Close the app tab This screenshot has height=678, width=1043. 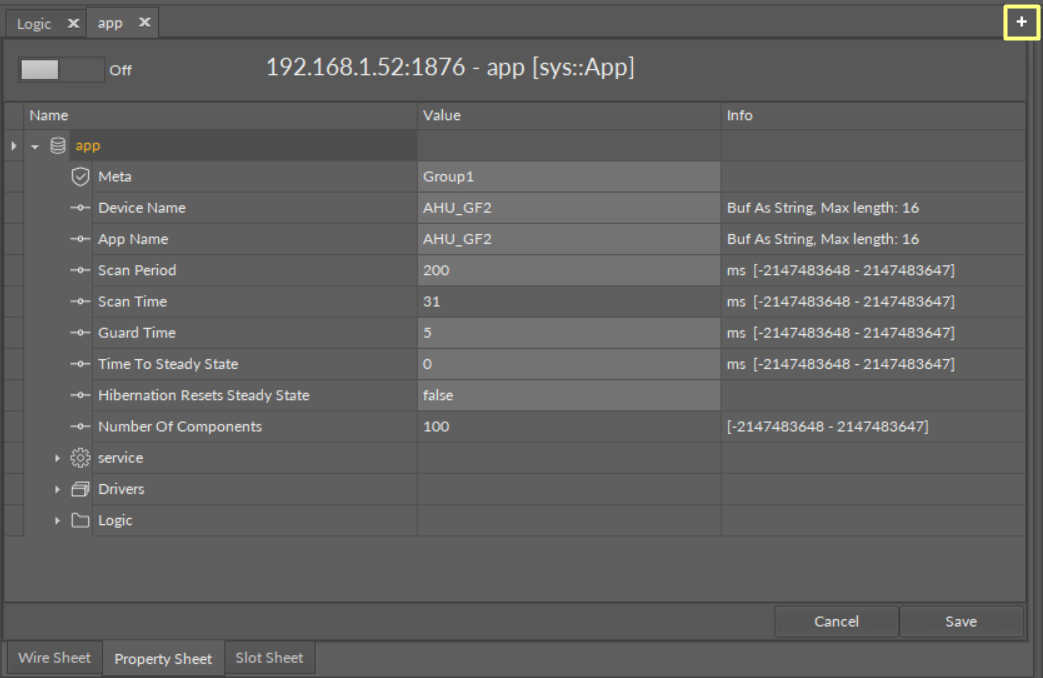[143, 24]
